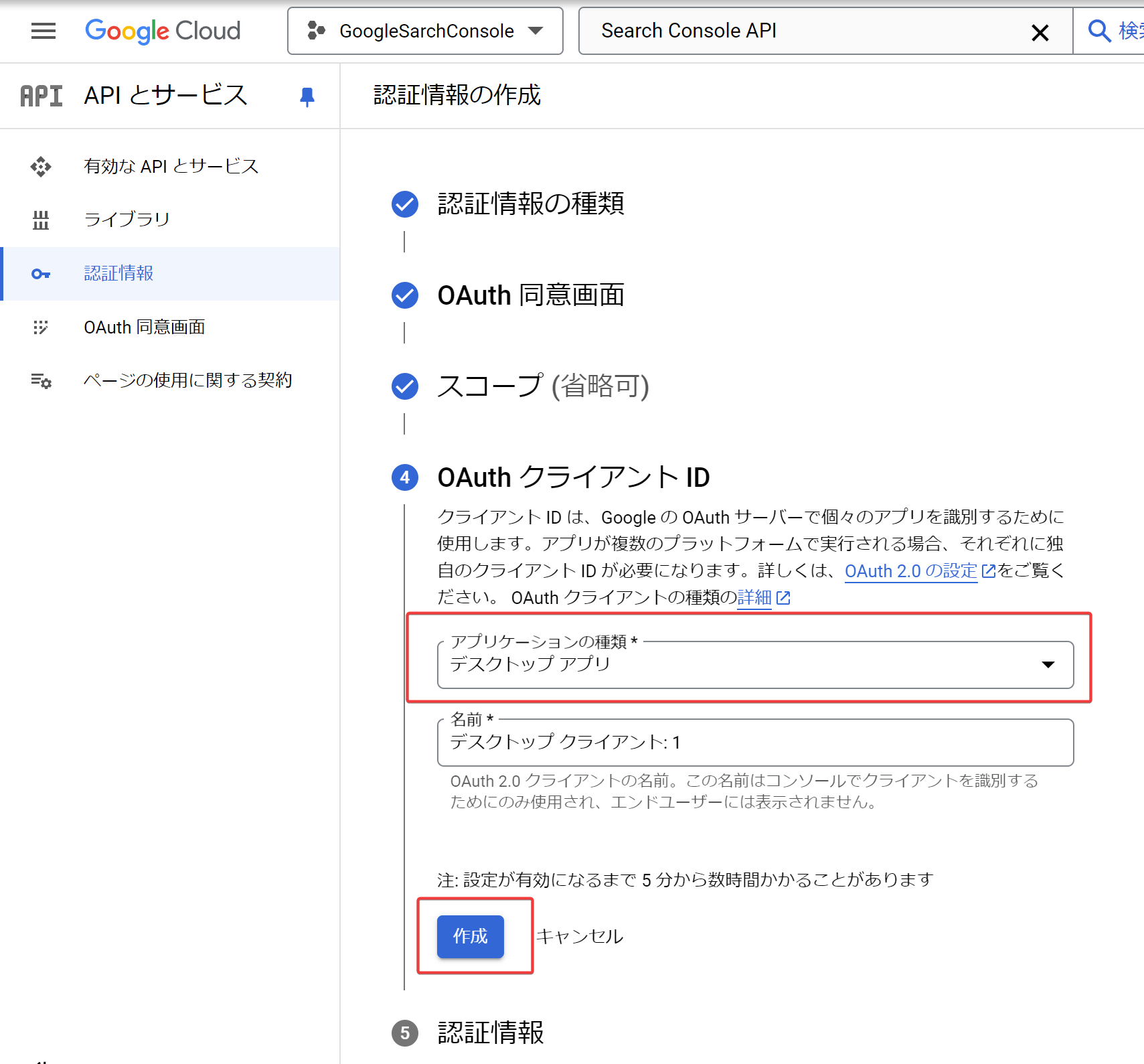Viewport: 1144px width, 1064px height.
Task: Click the 有効な API diamond icon
Action: click(x=41, y=166)
